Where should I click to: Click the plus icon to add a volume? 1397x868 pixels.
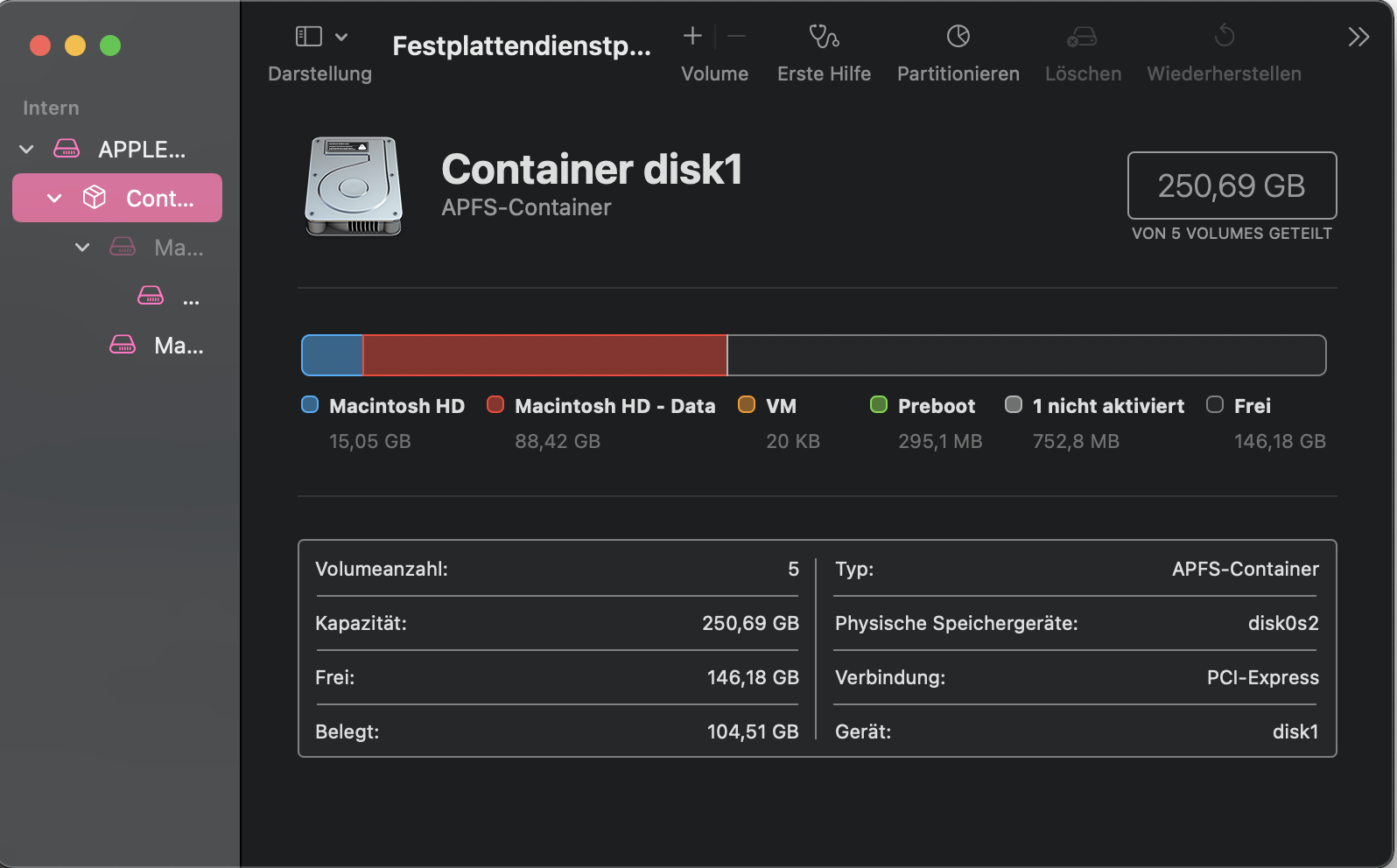click(x=692, y=36)
